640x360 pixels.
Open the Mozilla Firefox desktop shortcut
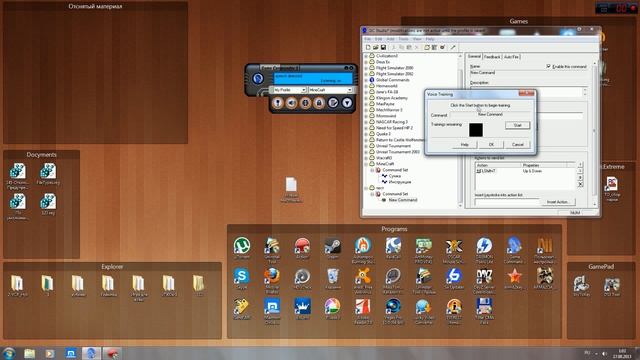[272, 280]
